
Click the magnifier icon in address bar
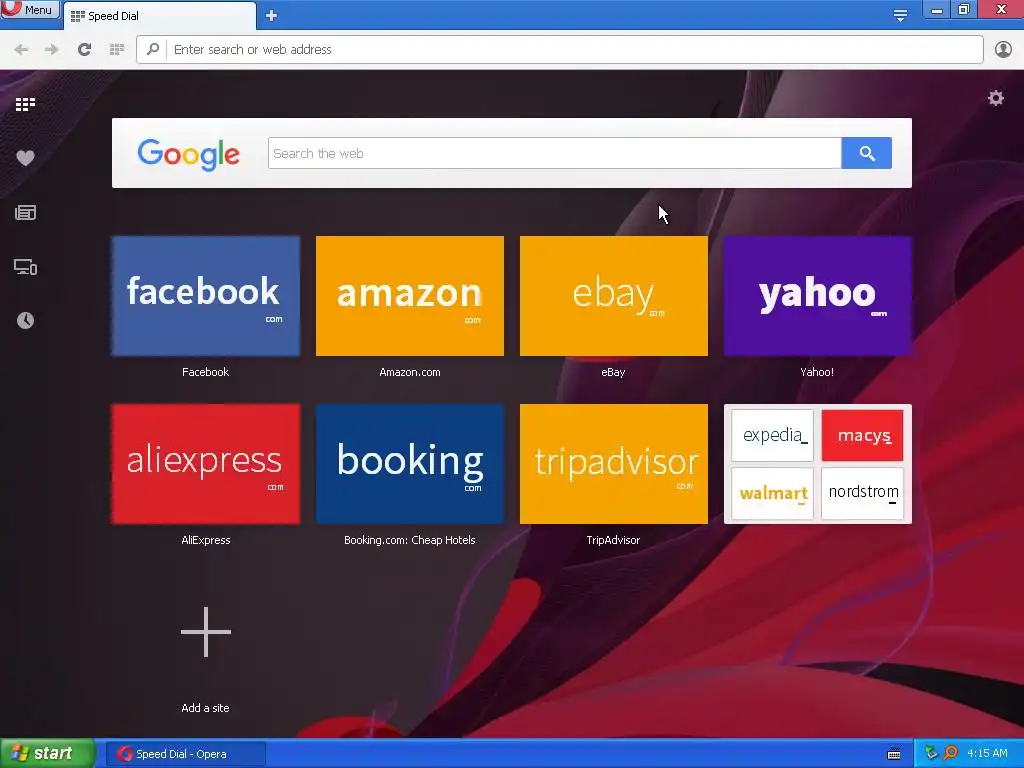click(x=153, y=49)
